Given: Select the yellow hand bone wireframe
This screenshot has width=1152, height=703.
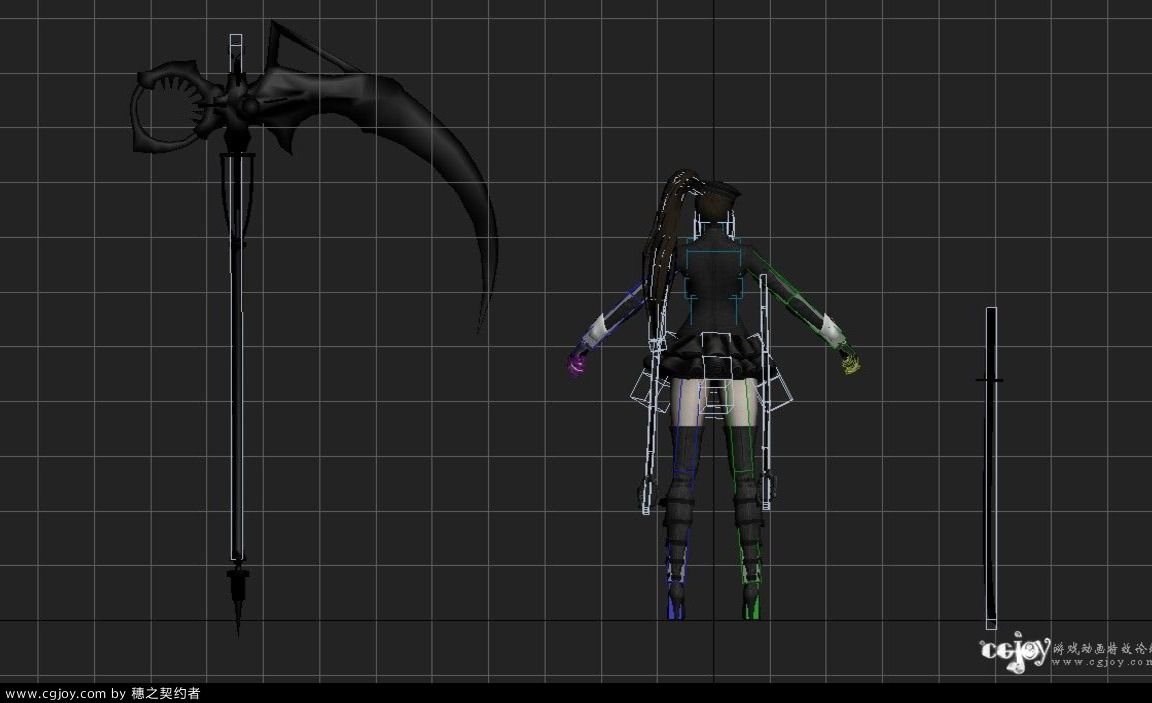Looking at the screenshot, I should click(x=850, y=364).
